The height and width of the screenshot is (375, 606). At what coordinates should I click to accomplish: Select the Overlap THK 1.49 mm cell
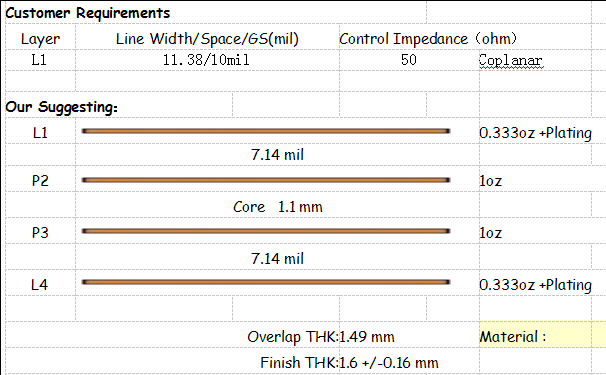[321, 336]
